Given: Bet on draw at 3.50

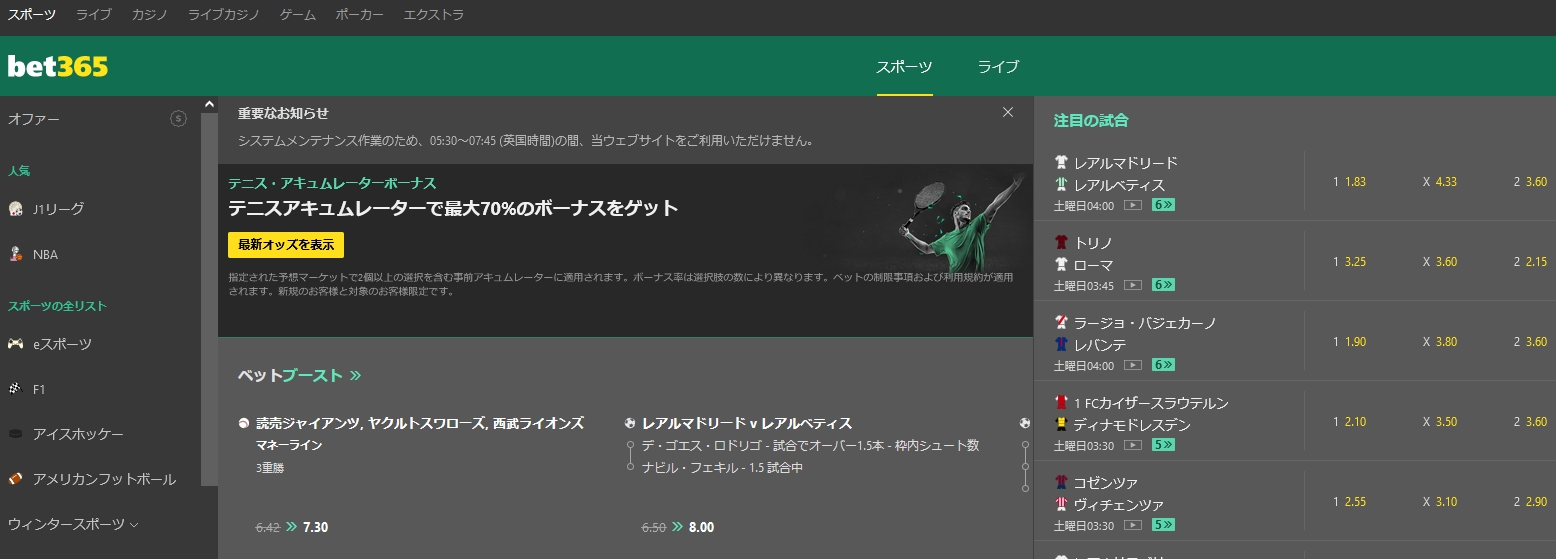Looking at the screenshot, I should click(1440, 422).
